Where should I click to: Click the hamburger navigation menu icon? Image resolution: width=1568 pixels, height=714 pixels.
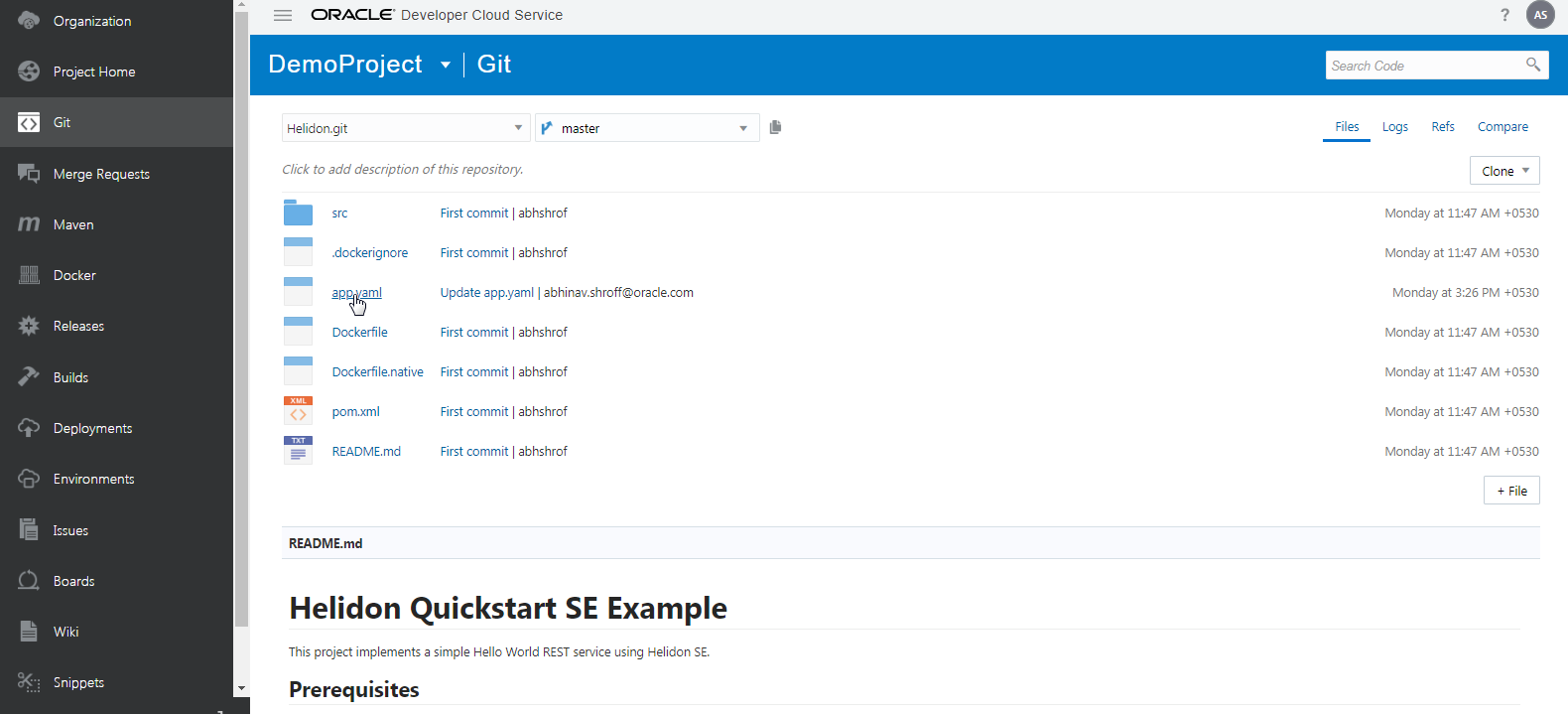coord(283,15)
